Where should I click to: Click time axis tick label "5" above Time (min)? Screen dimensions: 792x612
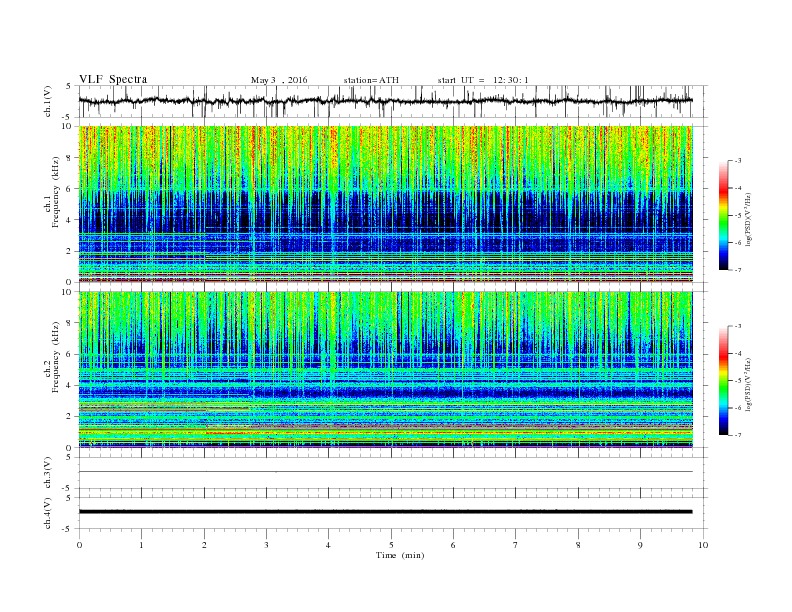pyautogui.click(x=391, y=545)
